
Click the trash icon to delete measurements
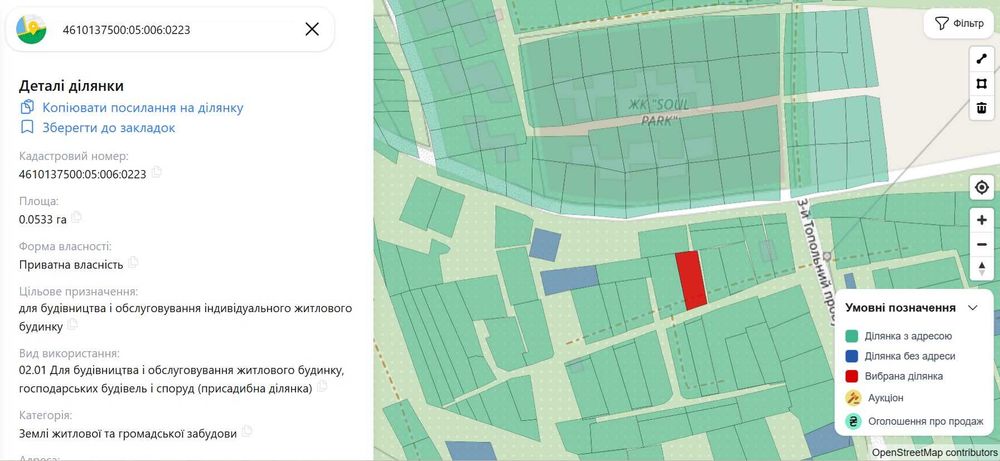(x=982, y=108)
